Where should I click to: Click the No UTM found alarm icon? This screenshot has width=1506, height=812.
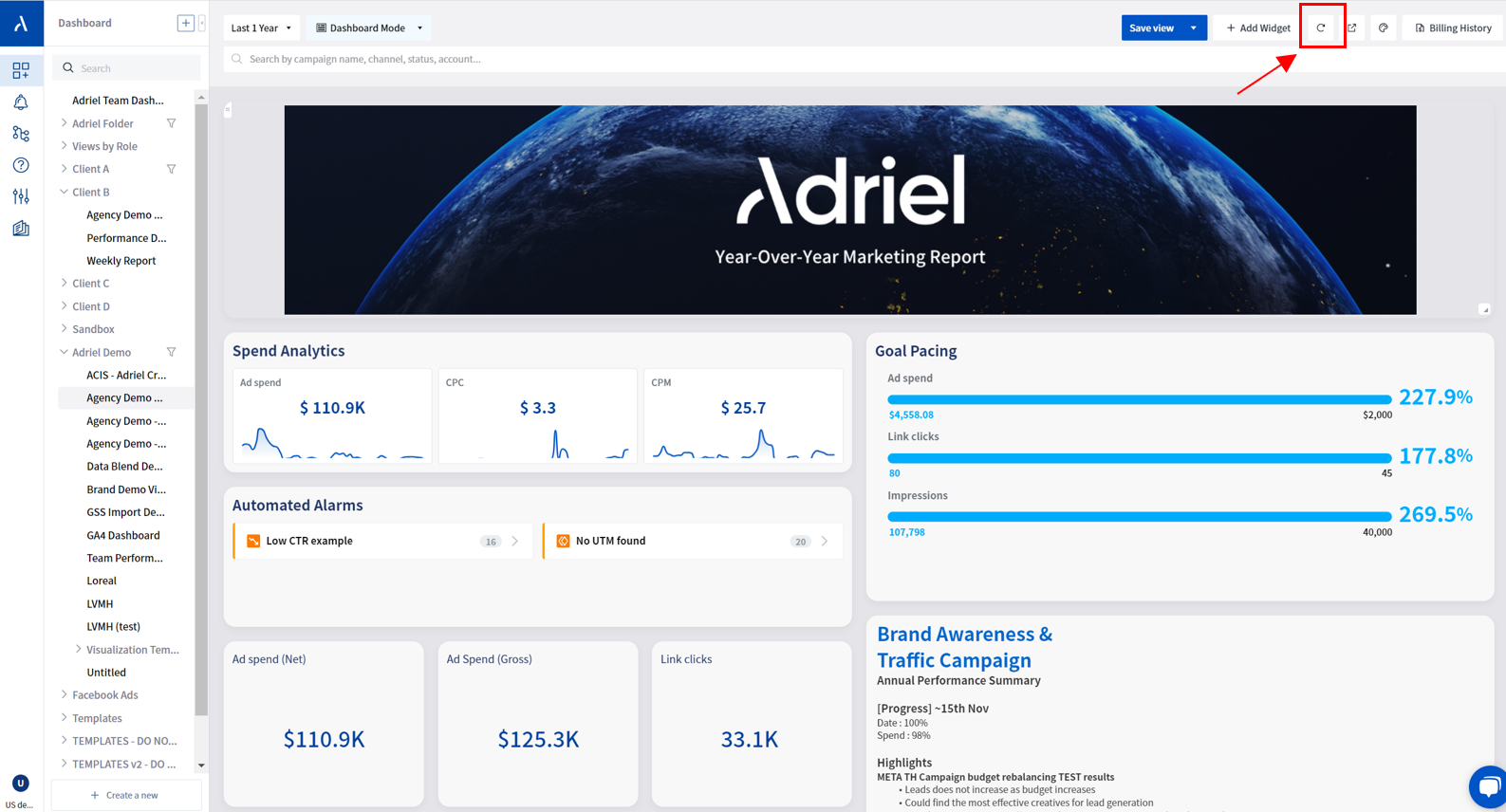click(563, 541)
